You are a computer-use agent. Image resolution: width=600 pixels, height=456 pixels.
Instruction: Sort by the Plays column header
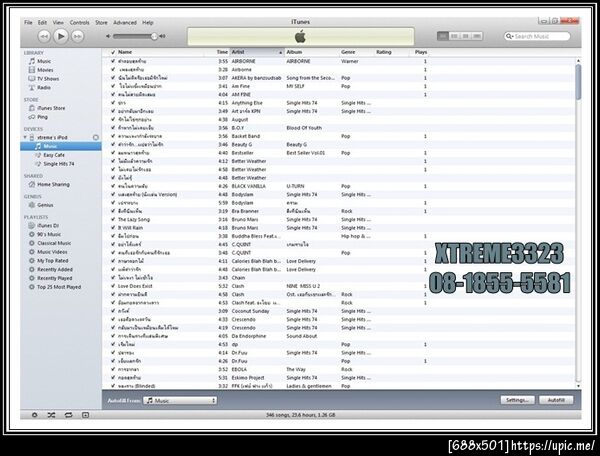[x=421, y=52]
